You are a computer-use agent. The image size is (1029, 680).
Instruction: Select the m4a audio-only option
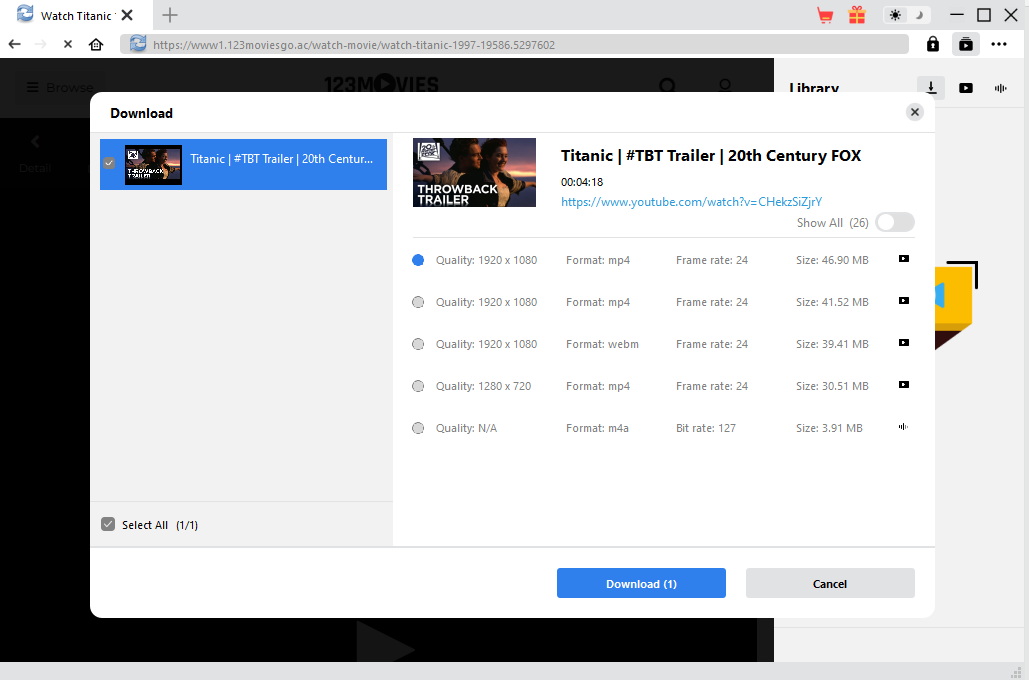click(x=418, y=428)
